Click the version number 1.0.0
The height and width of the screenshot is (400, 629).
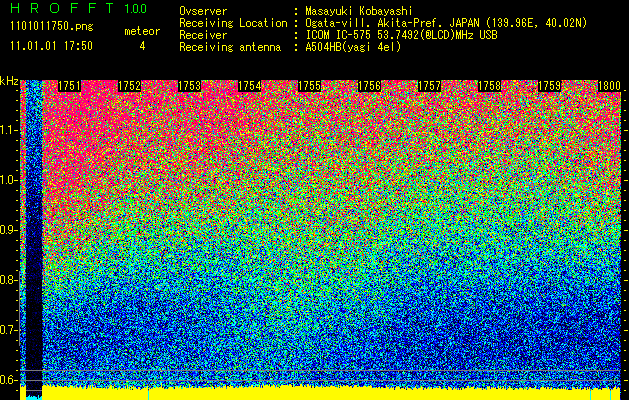click(x=135, y=9)
